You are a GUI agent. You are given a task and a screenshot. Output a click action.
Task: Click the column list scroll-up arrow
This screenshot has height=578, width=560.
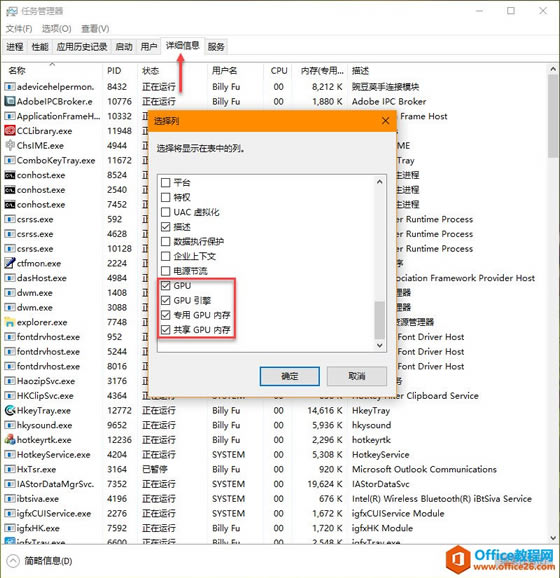pyautogui.click(x=380, y=182)
